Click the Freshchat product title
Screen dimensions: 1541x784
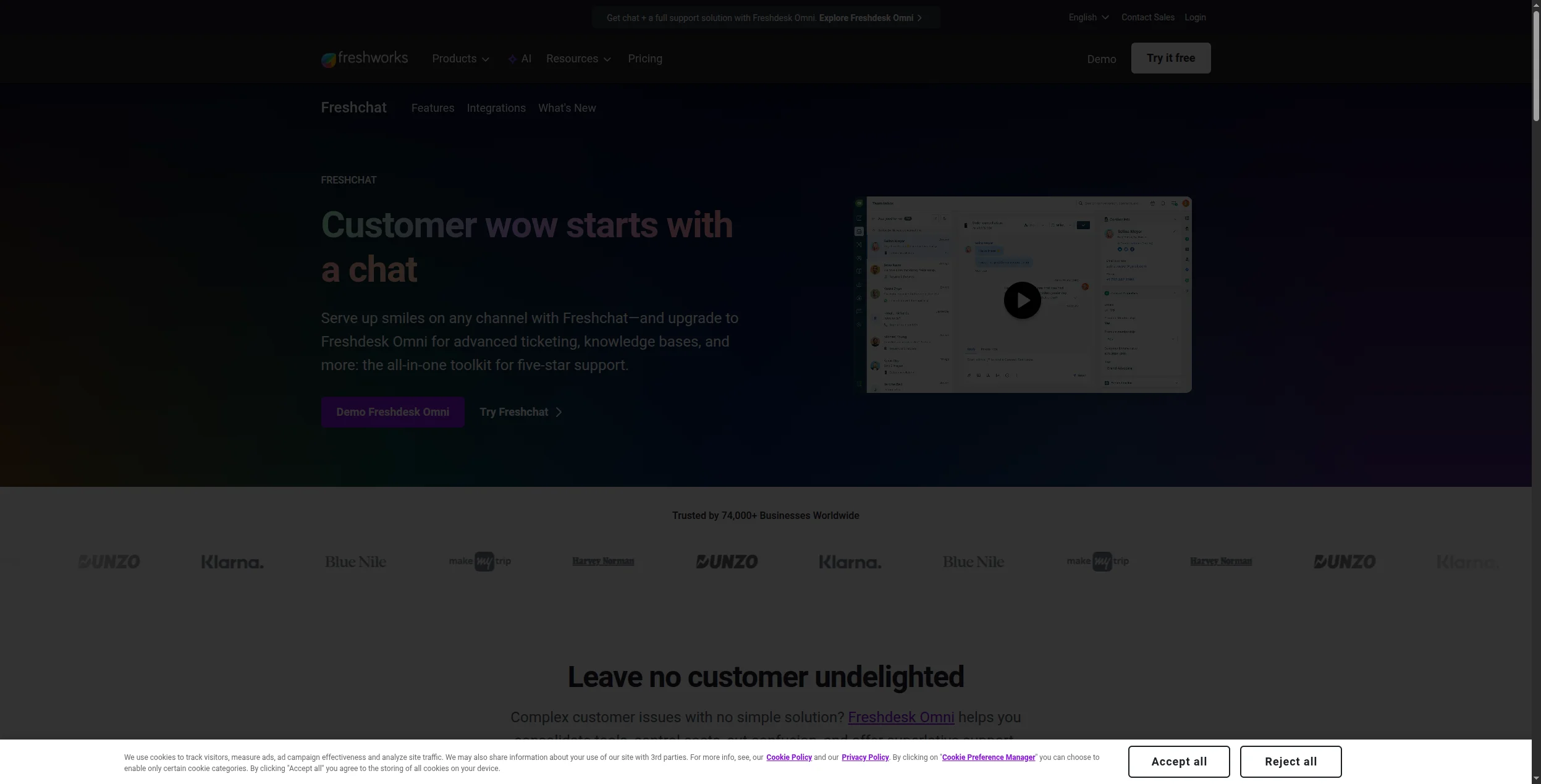353,107
